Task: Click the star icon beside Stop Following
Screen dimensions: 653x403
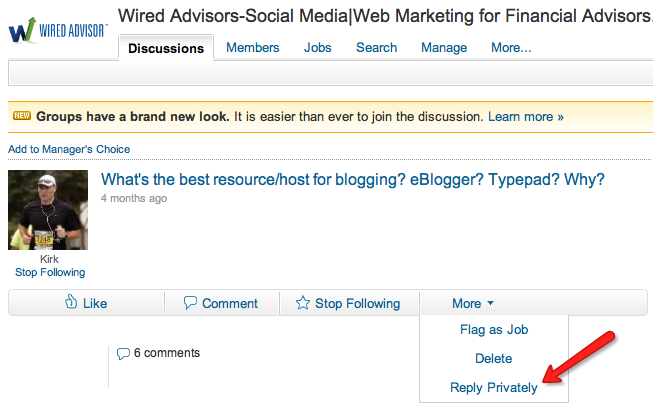Action: (303, 303)
